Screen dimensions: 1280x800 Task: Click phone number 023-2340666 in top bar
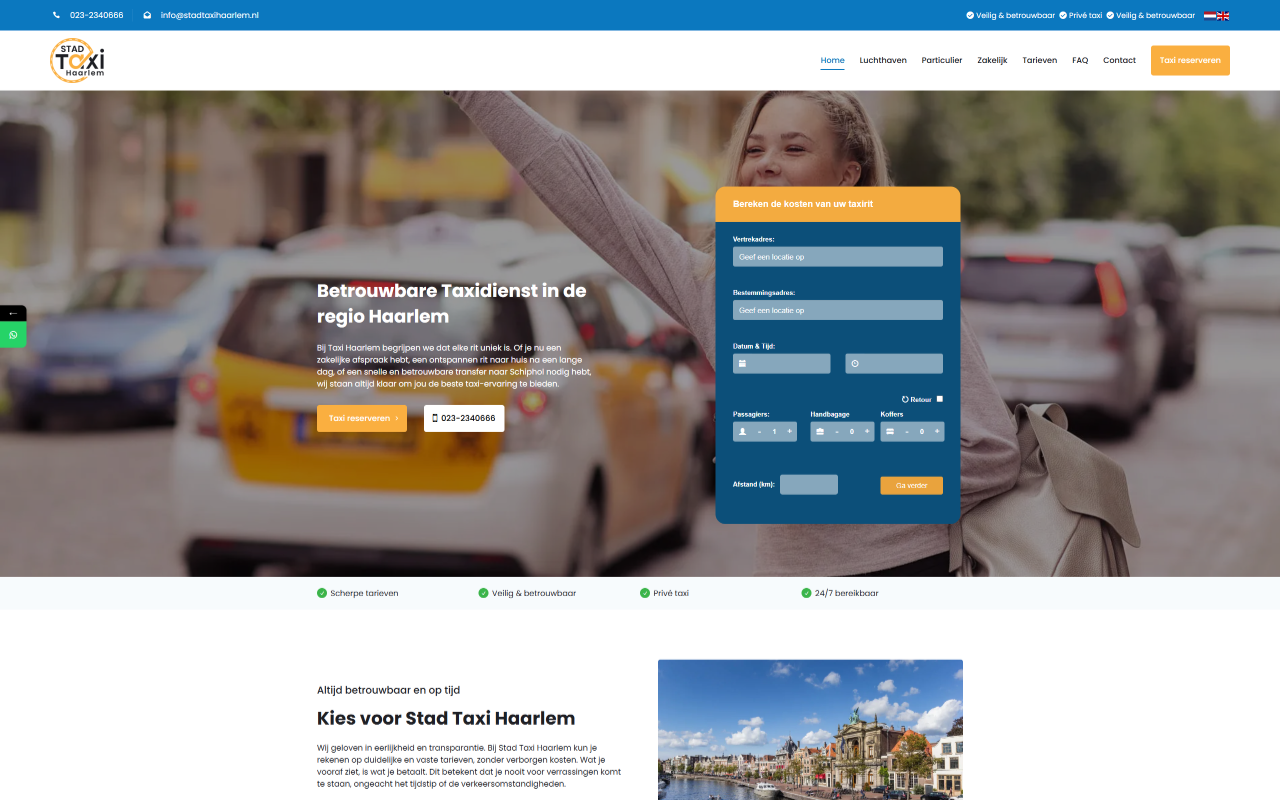pyautogui.click(x=97, y=15)
